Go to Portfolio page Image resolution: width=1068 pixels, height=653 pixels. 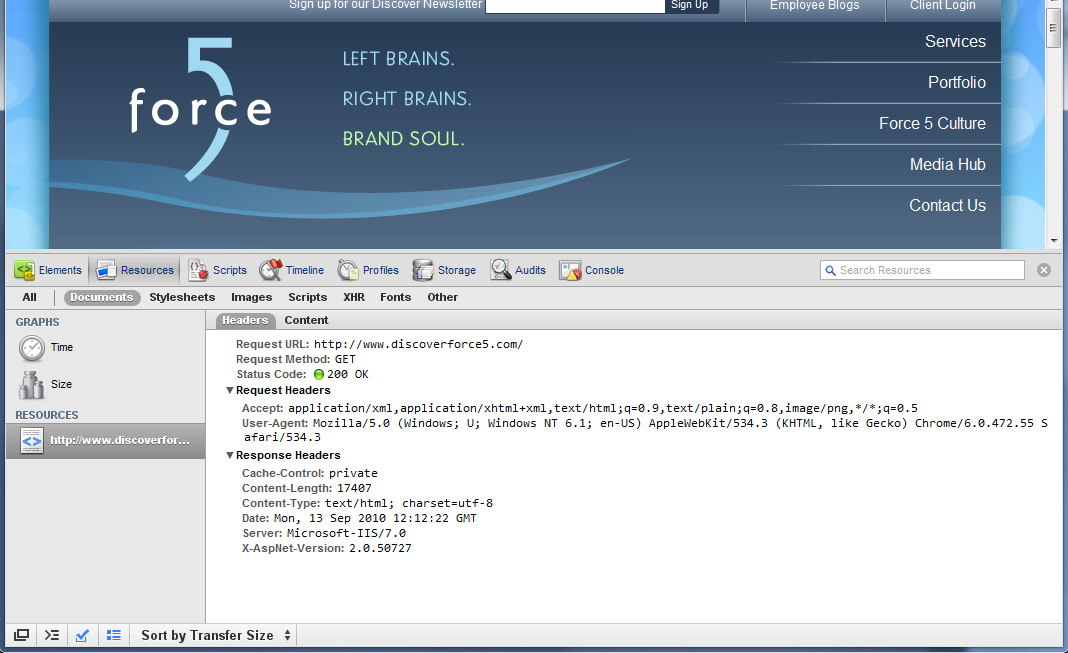point(956,82)
